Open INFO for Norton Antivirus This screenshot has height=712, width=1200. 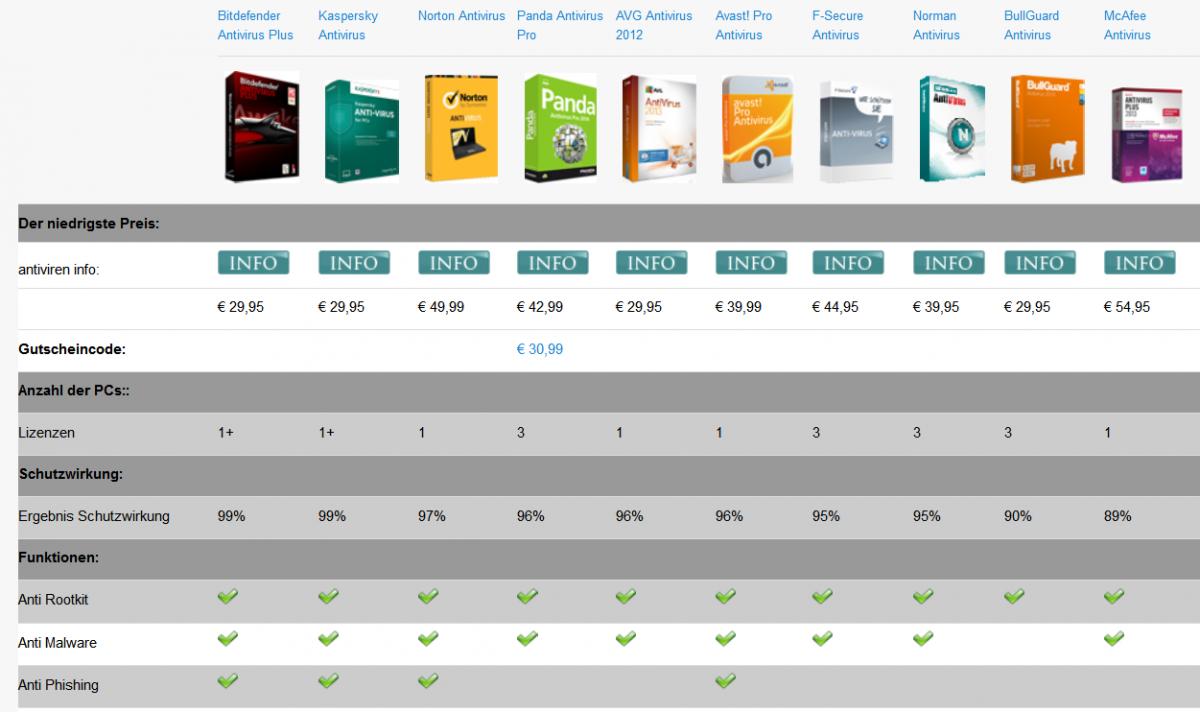454,262
